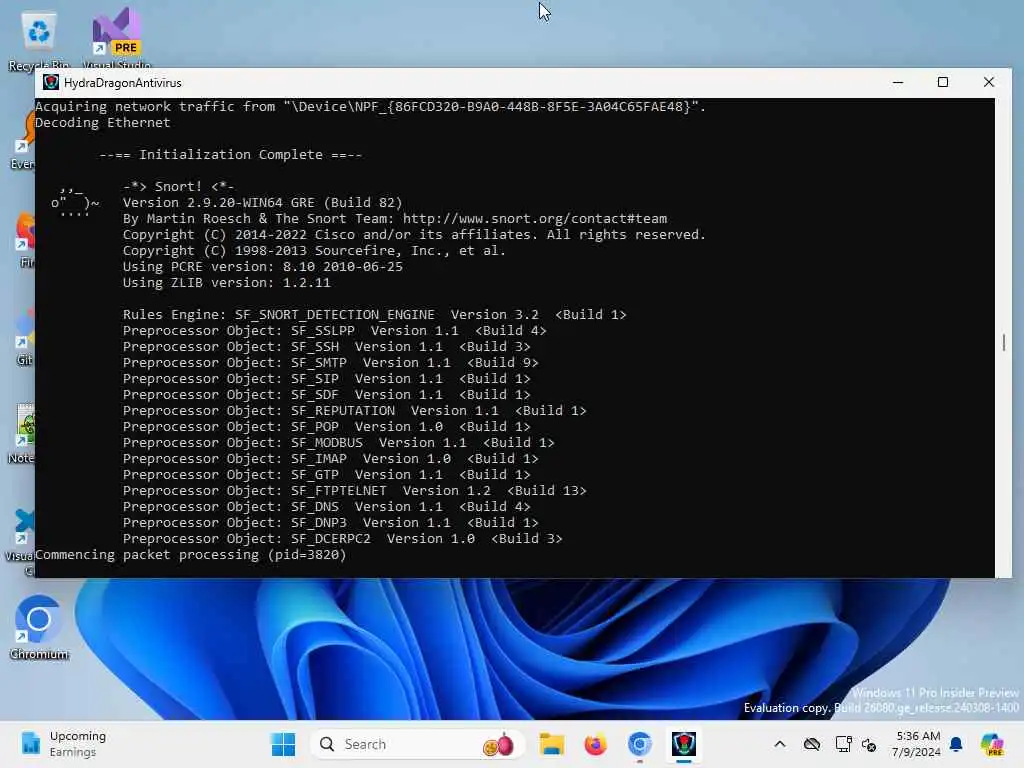Click the SF_DNS preprocessor line
The height and width of the screenshot is (768, 1024).
(327, 507)
